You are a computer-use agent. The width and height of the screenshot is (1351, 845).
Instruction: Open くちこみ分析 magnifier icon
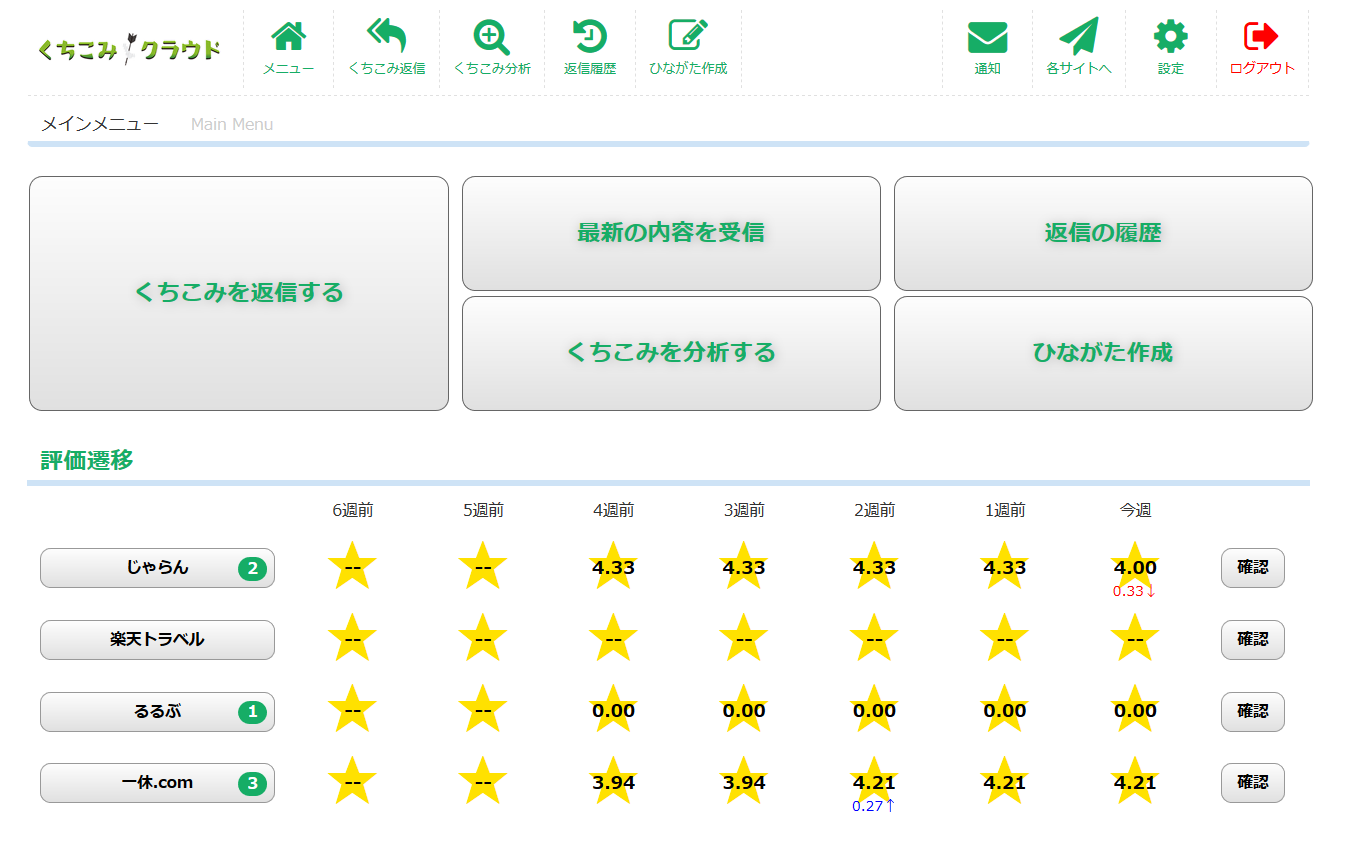coord(492,36)
